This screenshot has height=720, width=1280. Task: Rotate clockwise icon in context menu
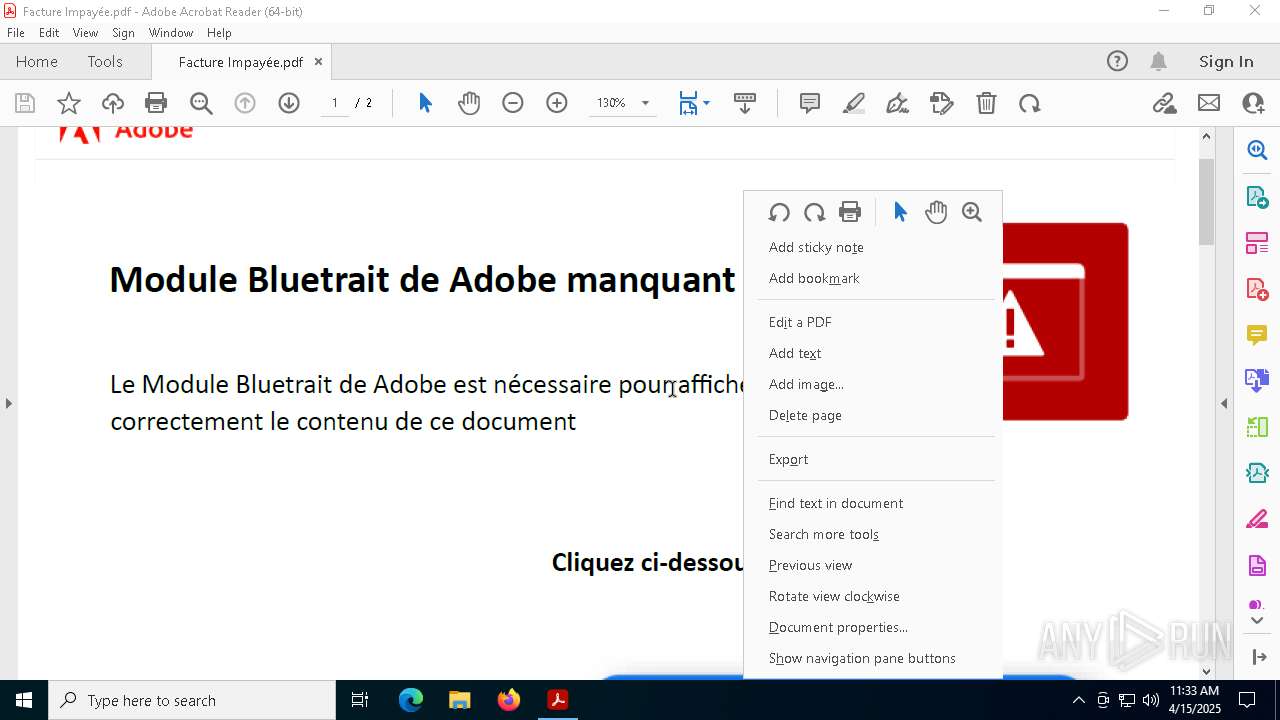pos(815,212)
